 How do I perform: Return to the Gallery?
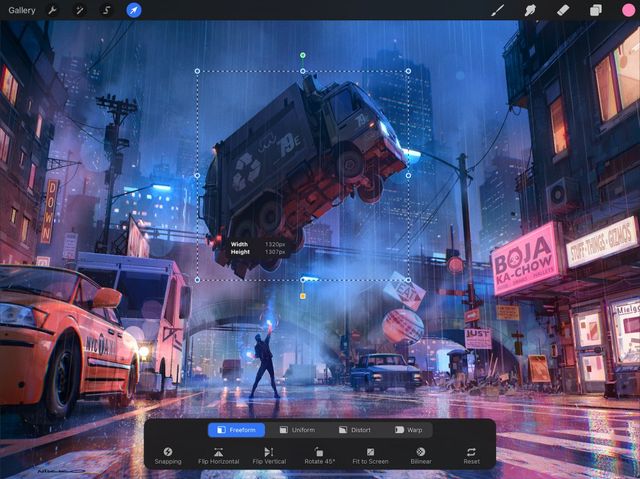click(22, 10)
